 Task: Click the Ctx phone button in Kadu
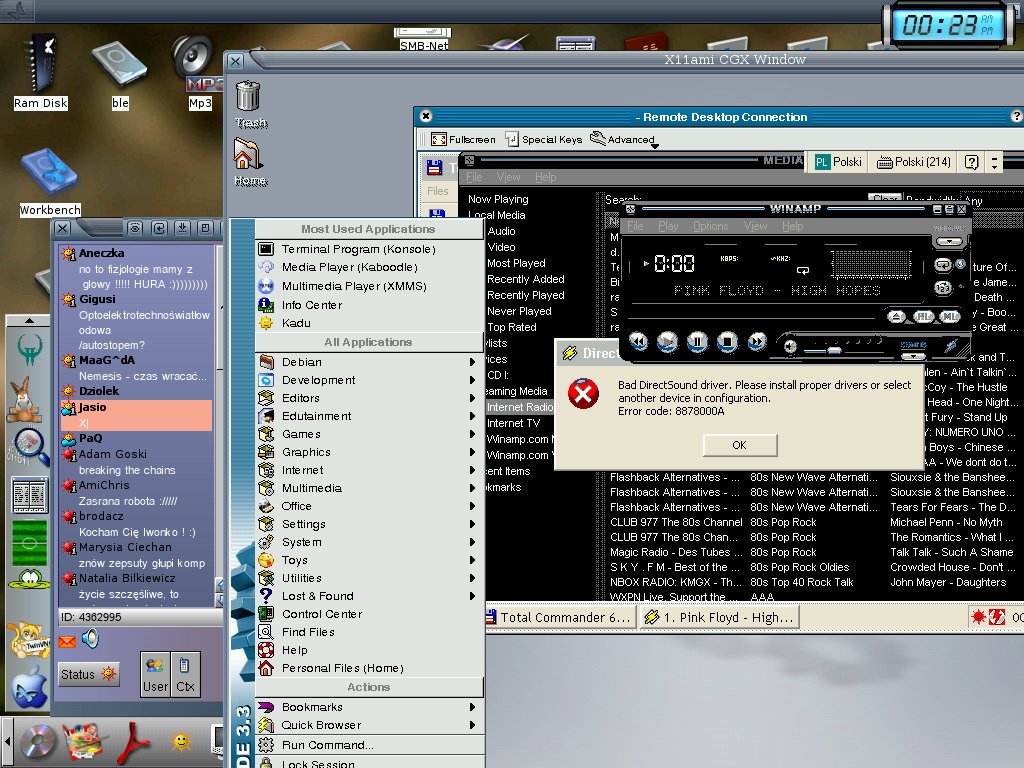click(185, 674)
